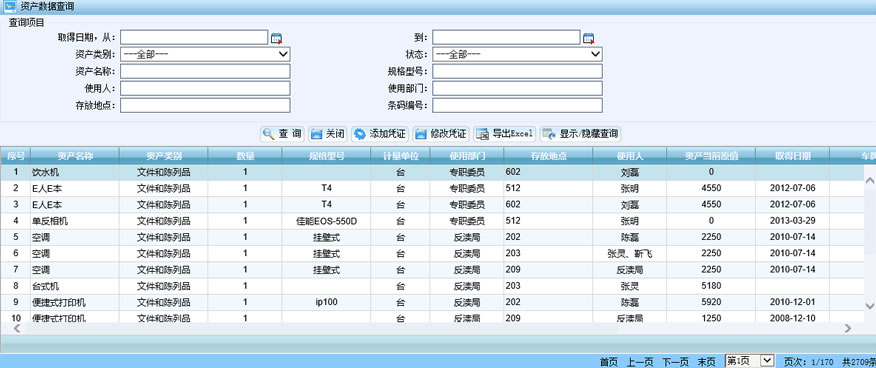Sort by 使用部门 column header
The image size is (876, 368).
tap(467, 156)
